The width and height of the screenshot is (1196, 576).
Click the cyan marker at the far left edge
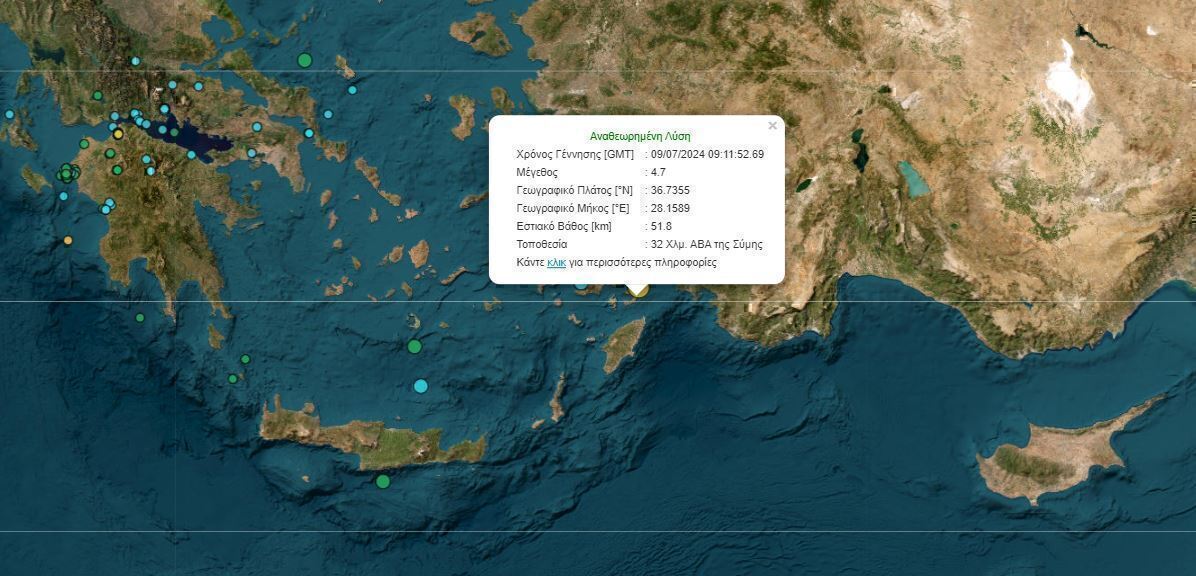(10, 114)
